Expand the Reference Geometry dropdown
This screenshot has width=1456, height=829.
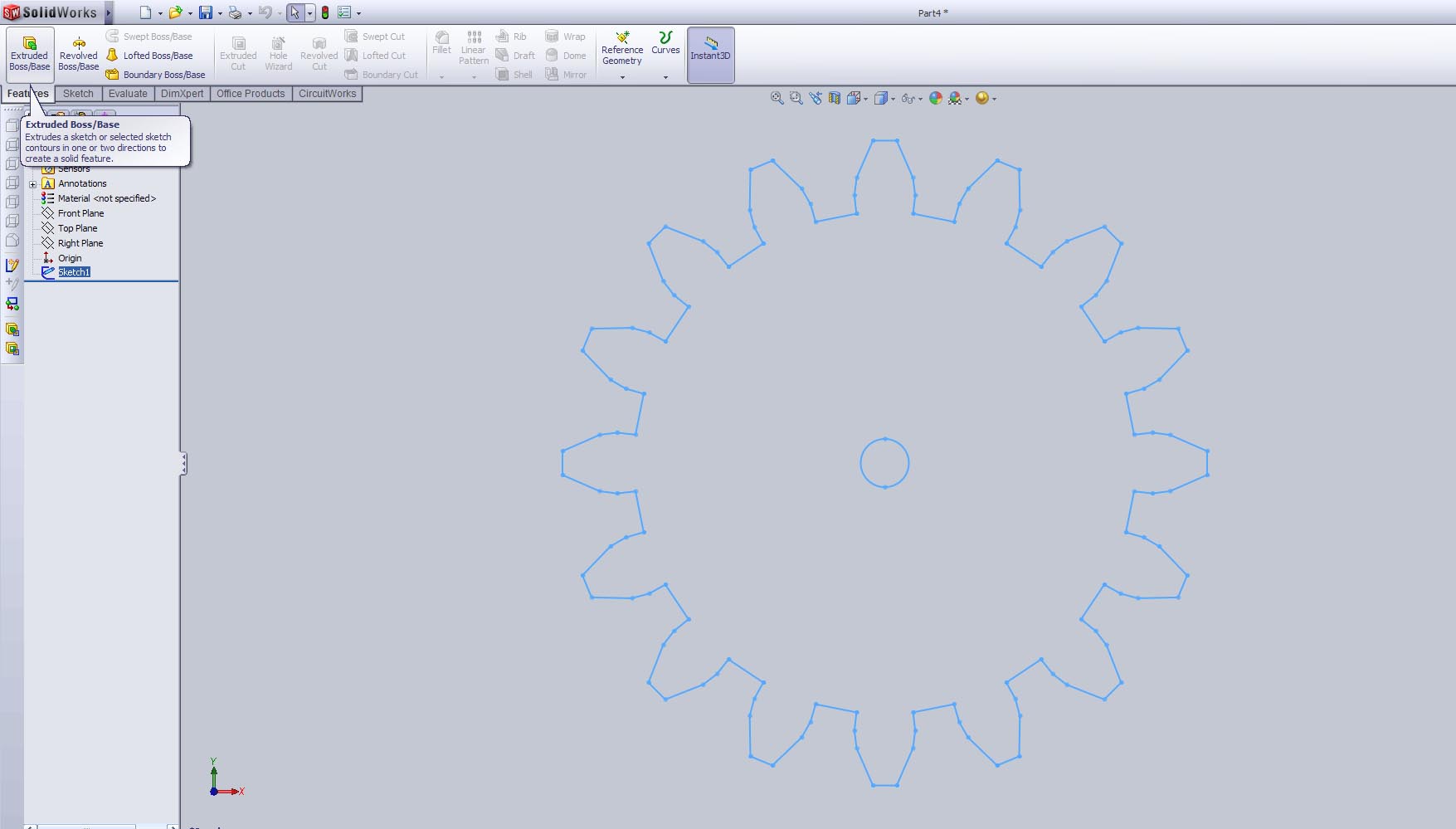tap(622, 77)
